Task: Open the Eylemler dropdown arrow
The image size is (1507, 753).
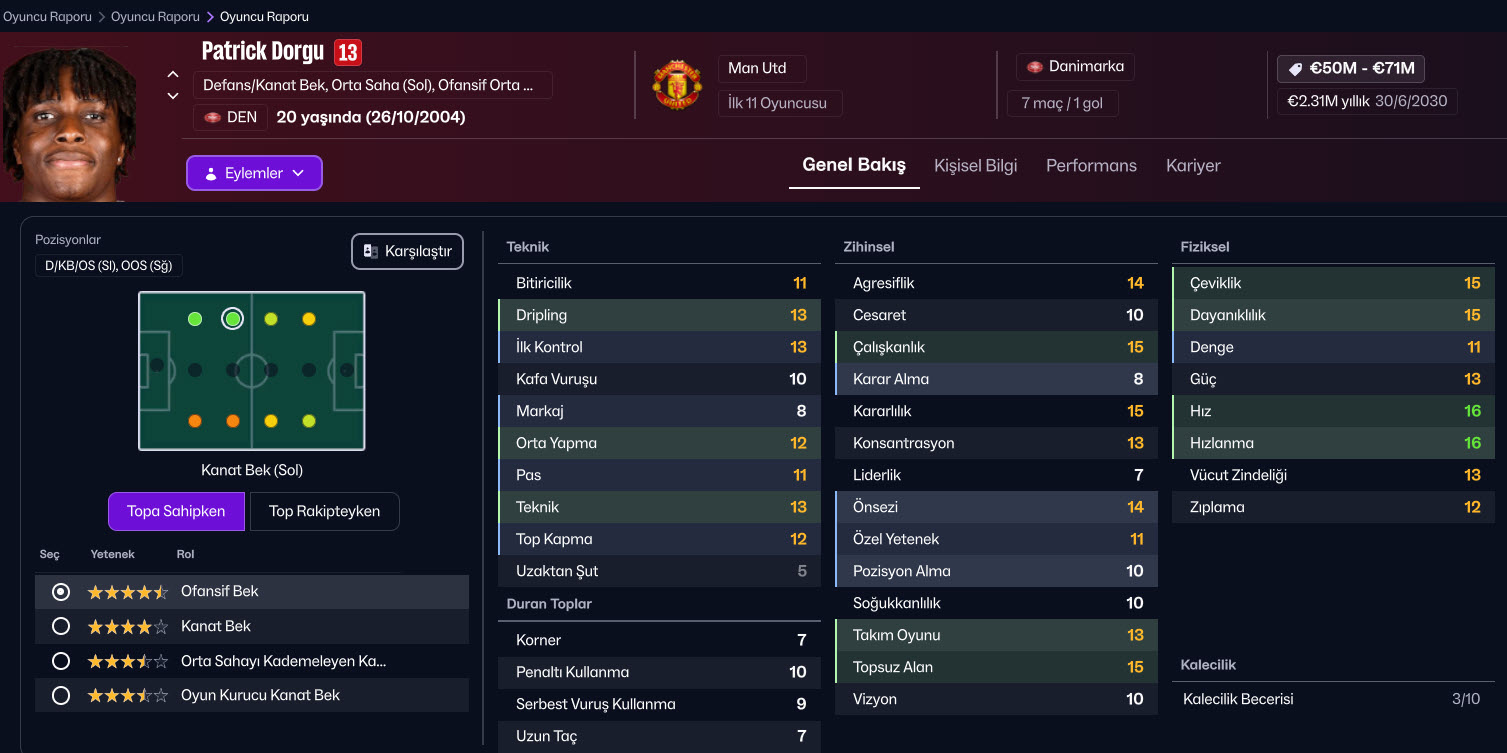Action: (x=298, y=173)
